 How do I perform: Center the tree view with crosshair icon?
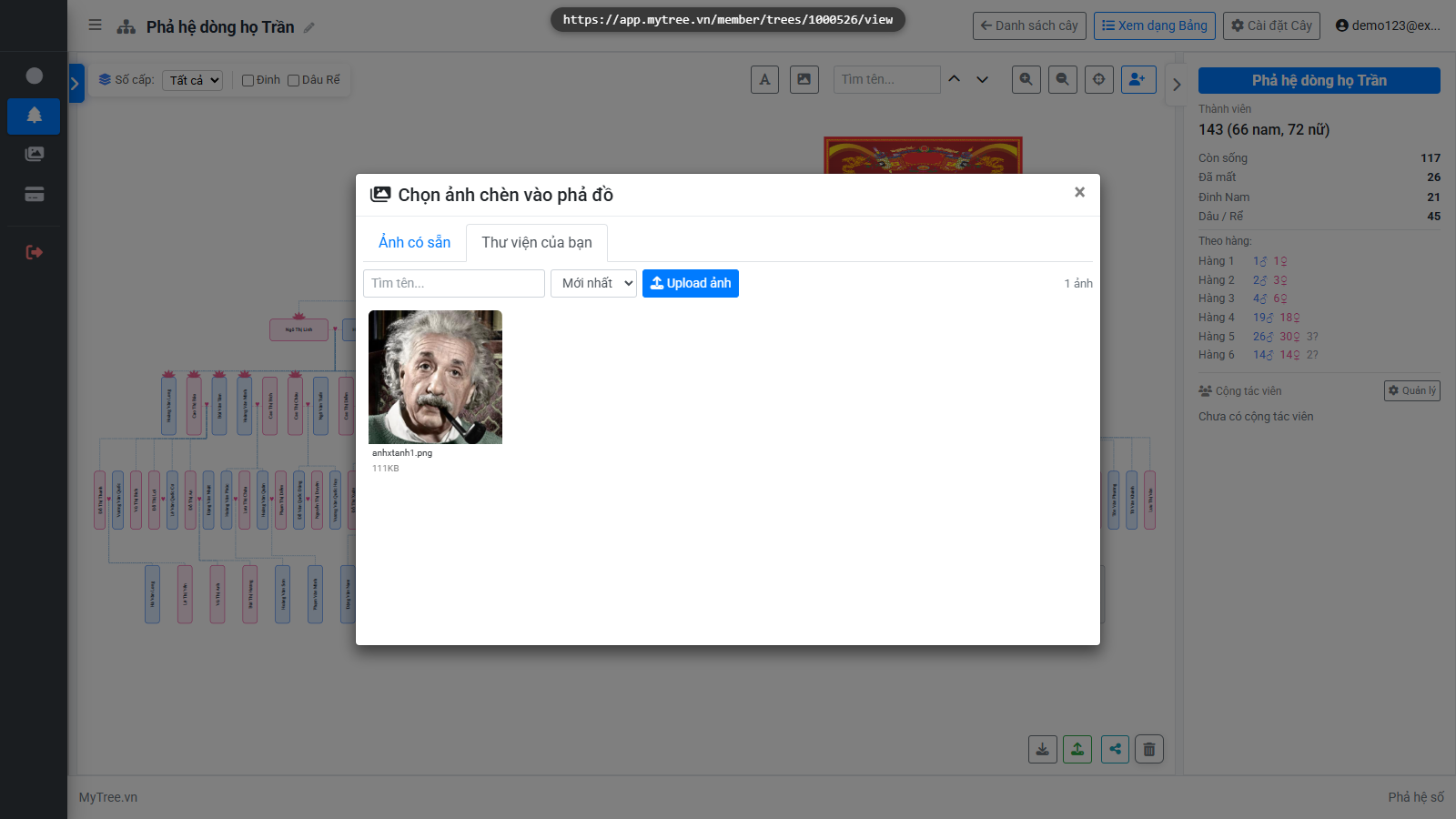coord(1099,79)
